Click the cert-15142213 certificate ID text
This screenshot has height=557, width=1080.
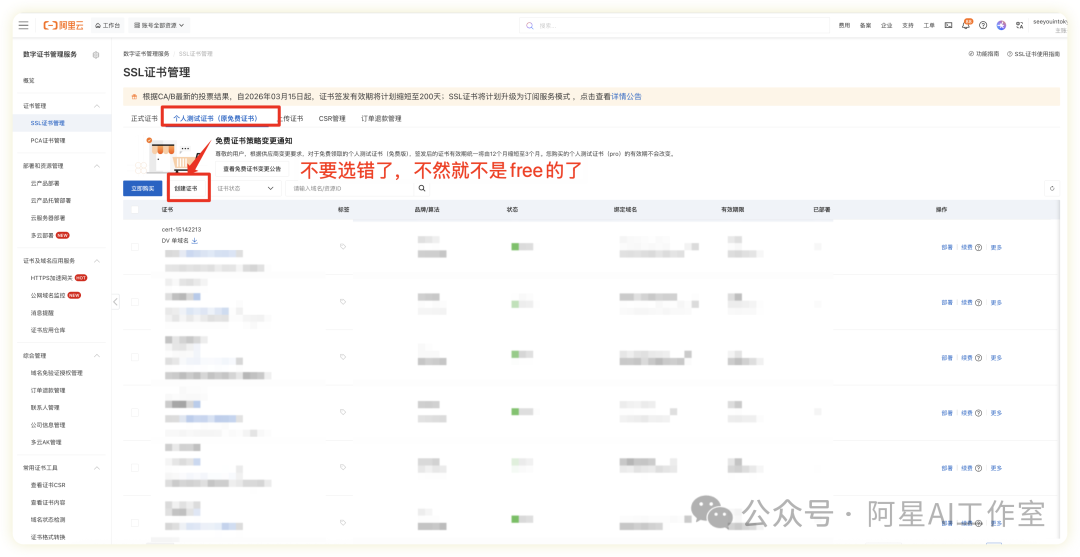(x=181, y=229)
